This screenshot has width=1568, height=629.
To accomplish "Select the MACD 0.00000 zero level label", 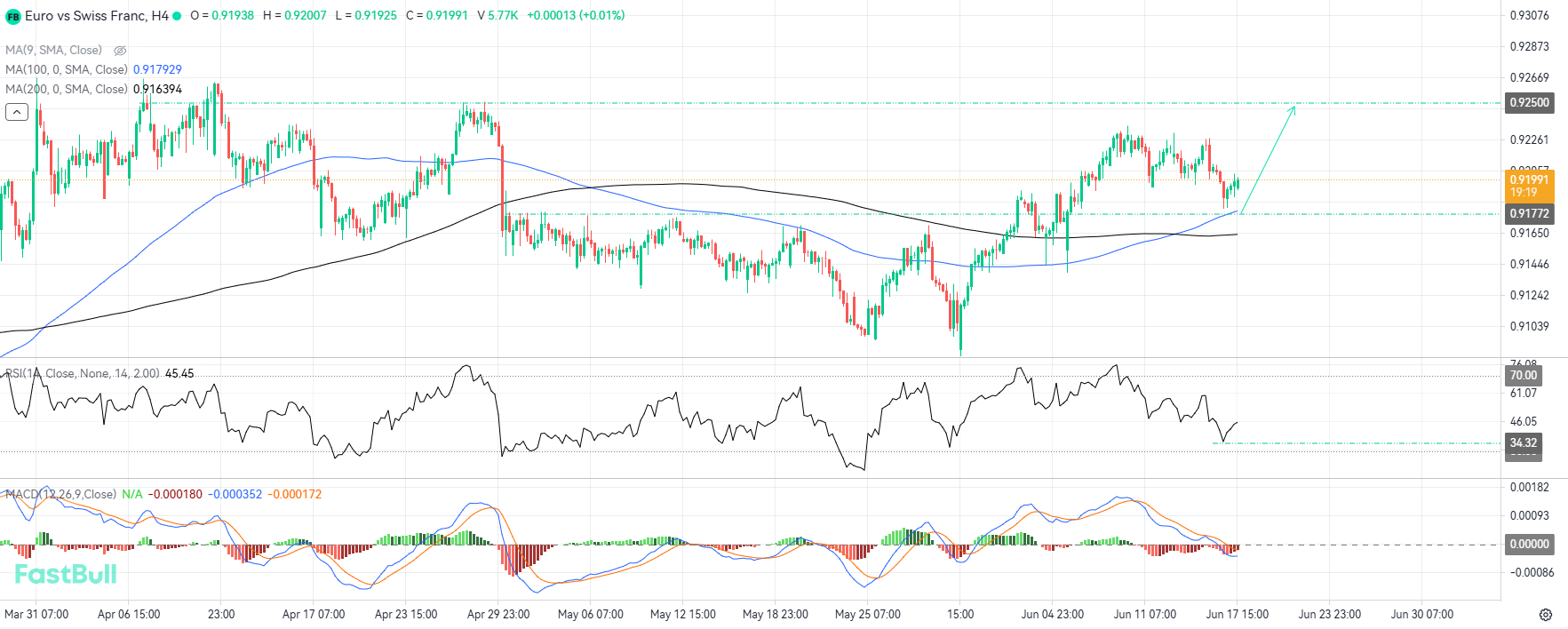I will [1529, 545].
